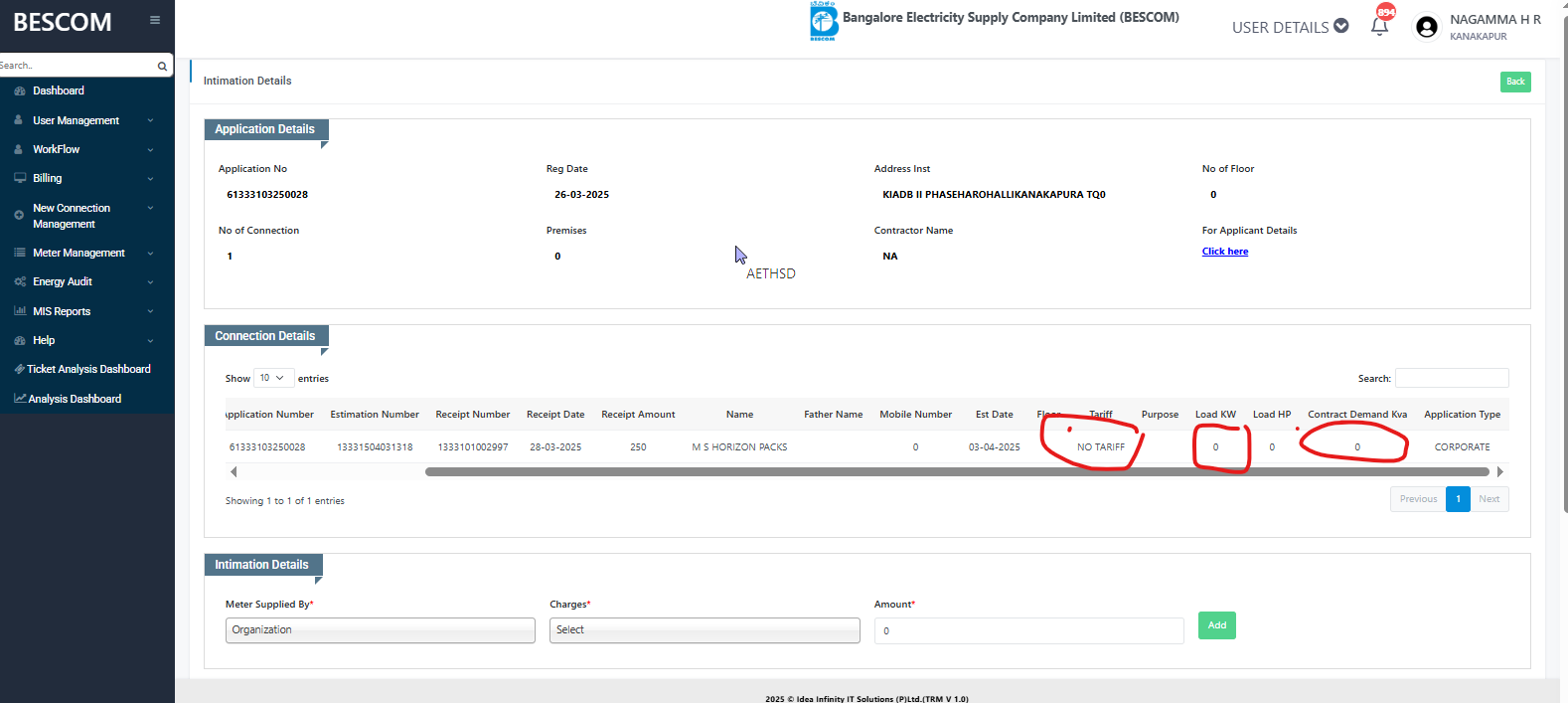Sort by Receipt Date column header
The height and width of the screenshot is (703, 1568).
tap(555, 415)
